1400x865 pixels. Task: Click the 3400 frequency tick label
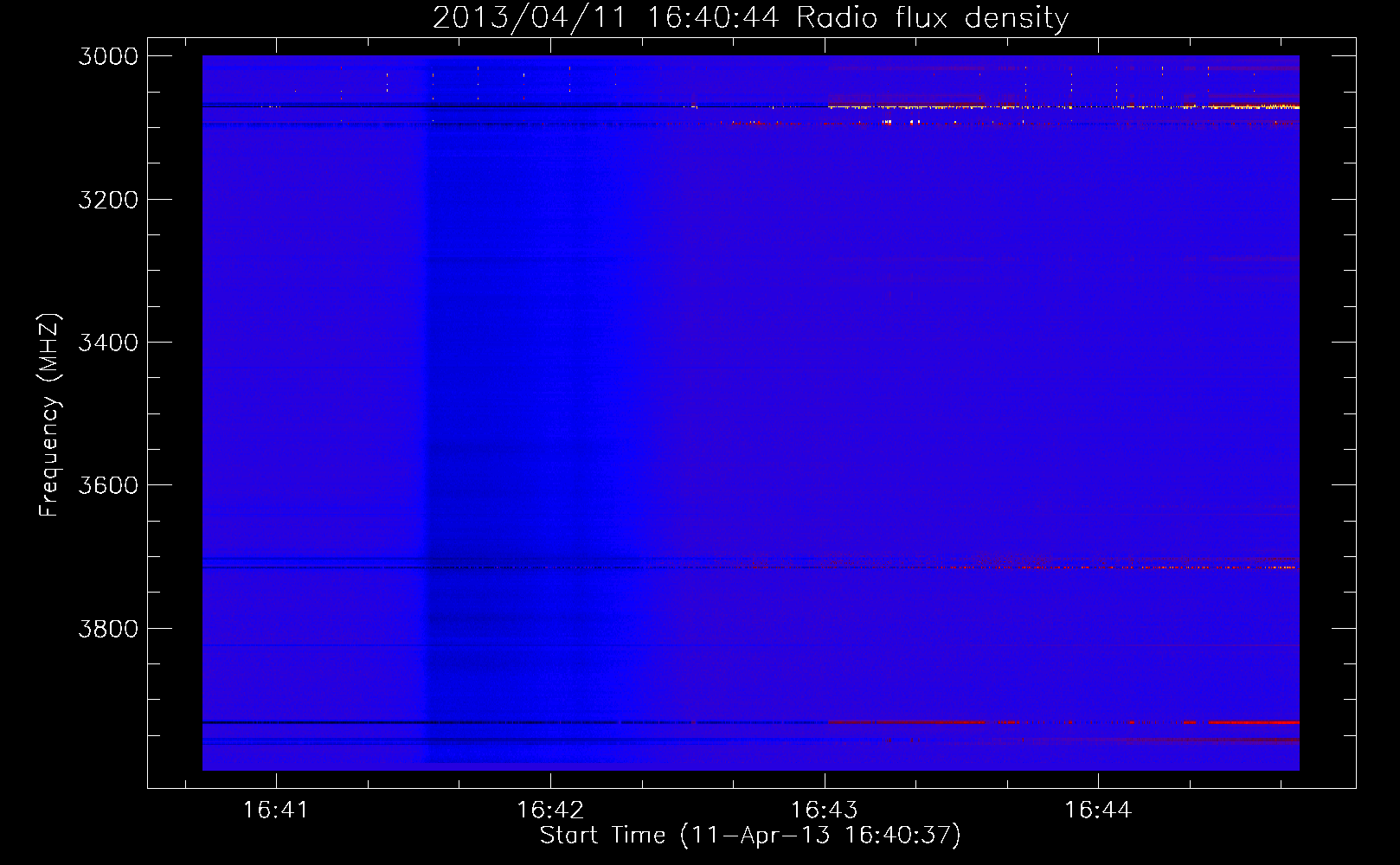point(108,343)
